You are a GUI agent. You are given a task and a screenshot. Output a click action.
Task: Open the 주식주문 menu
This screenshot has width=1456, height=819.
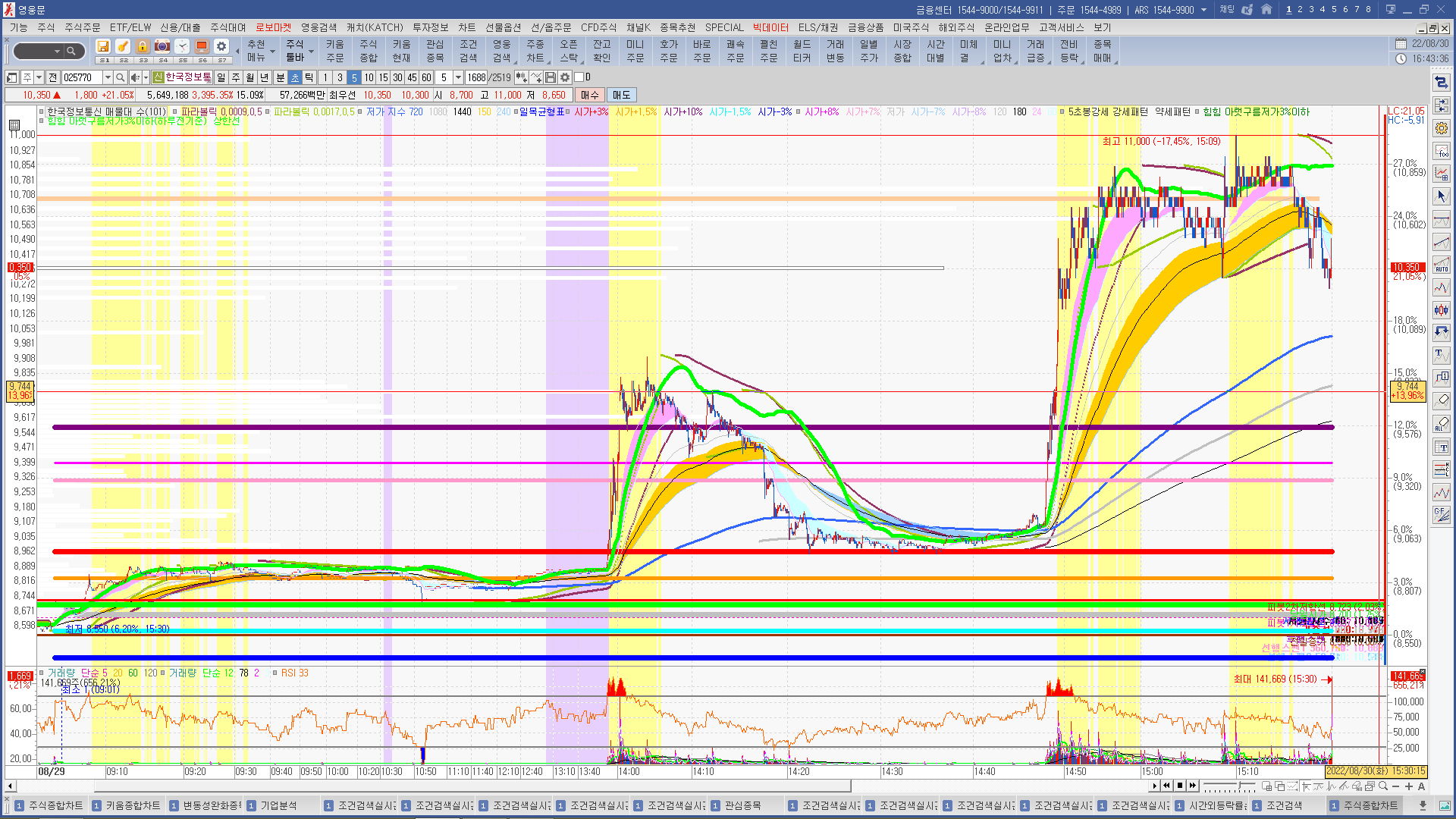pyautogui.click(x=83, y=27)
